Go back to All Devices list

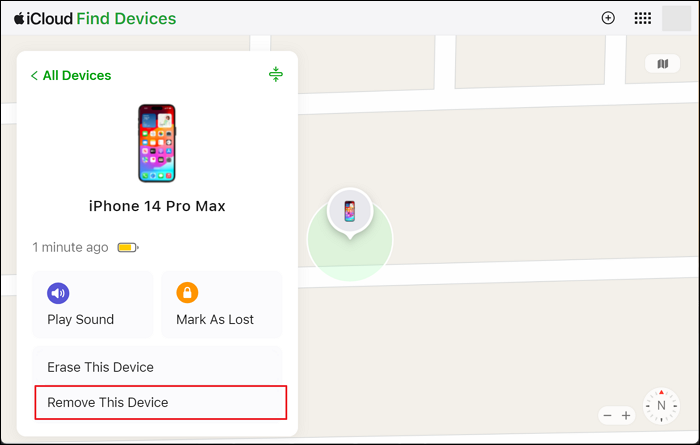click(x=71, y=75)
